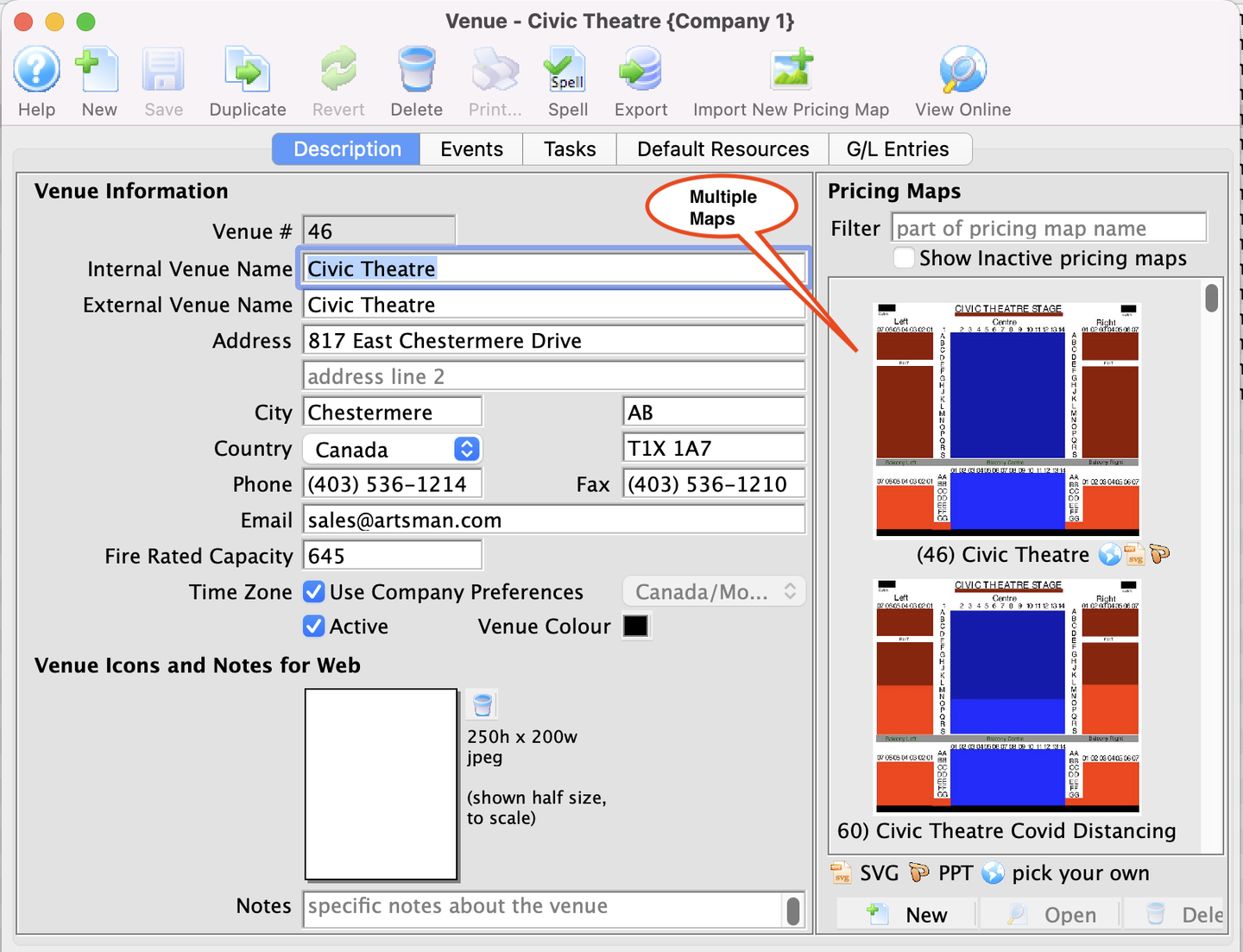This screenshot has height=952, width=1243.
Task: Click the pick your own globe icon
Action: (x=994, y=873)
